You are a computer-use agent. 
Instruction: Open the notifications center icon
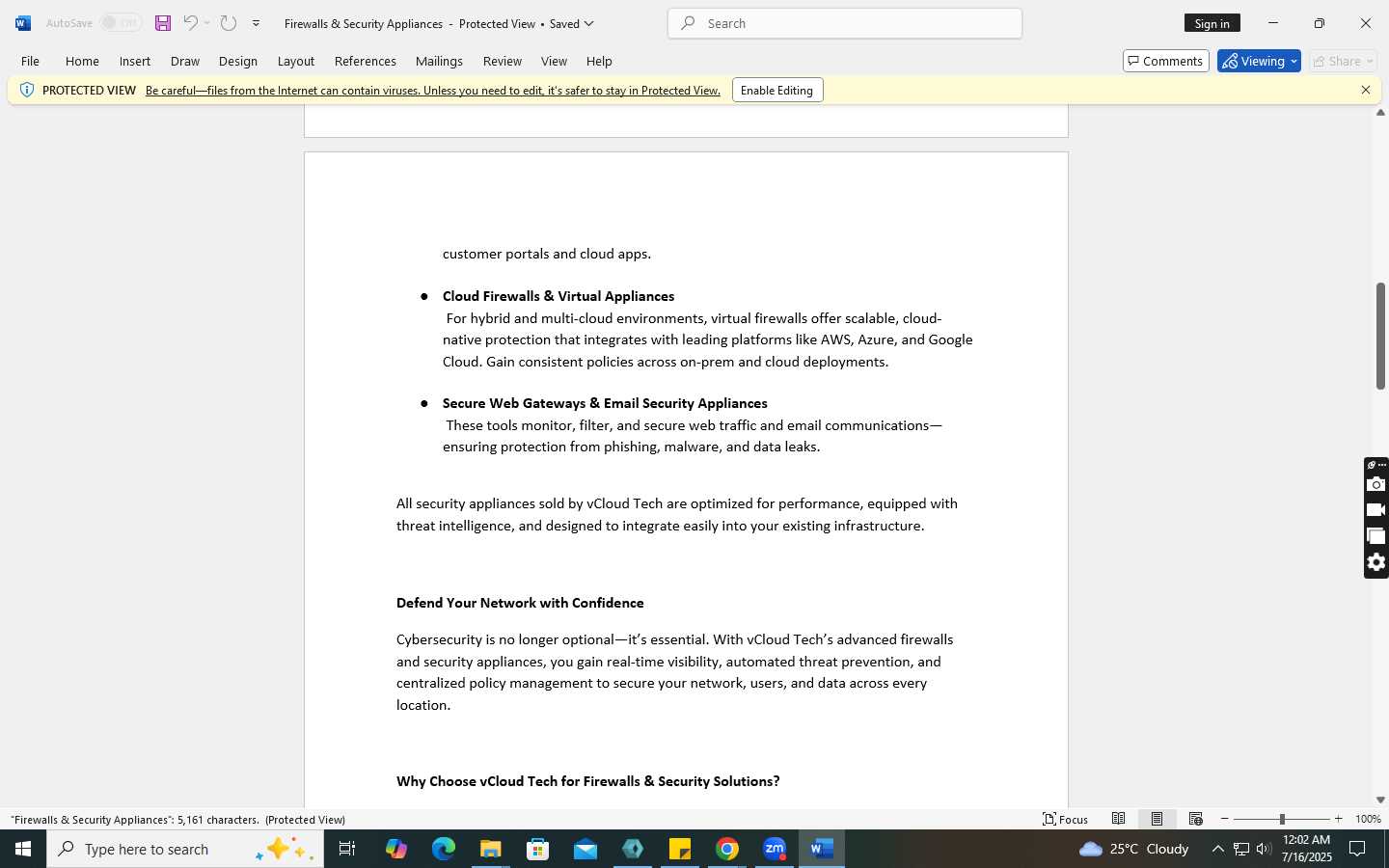point(1357,849)
